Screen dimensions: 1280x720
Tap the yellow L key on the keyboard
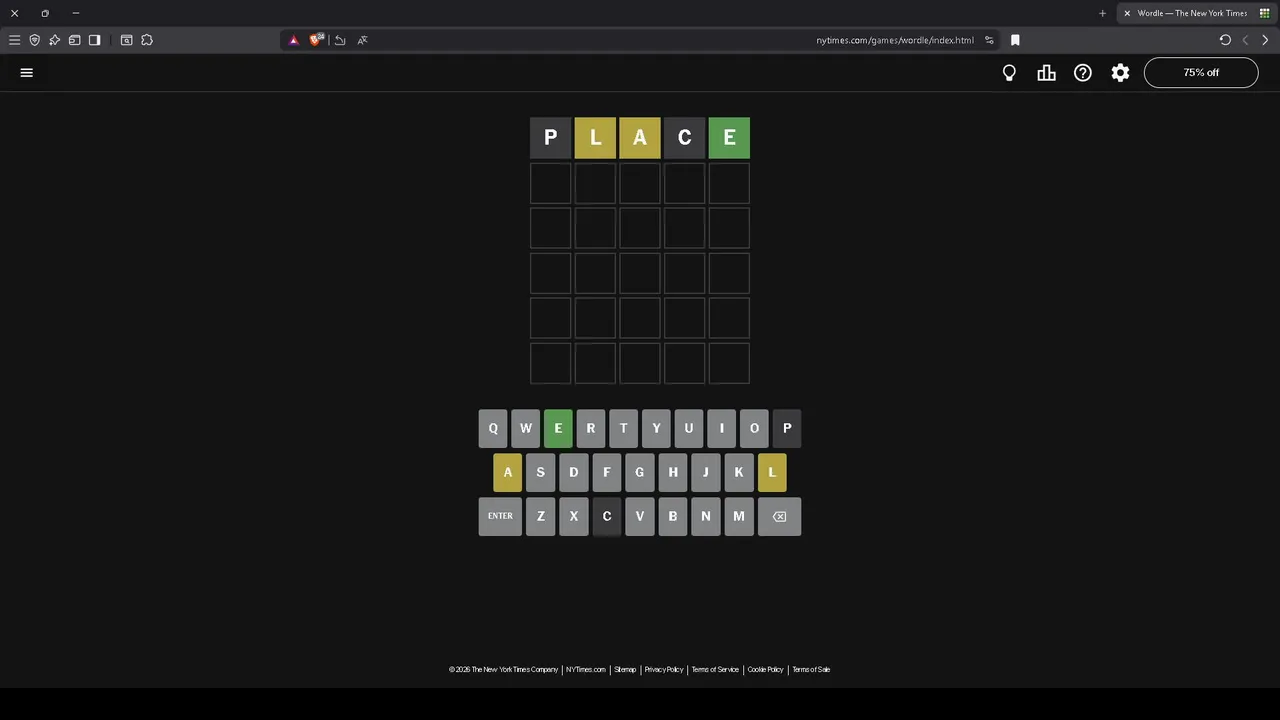771,472
